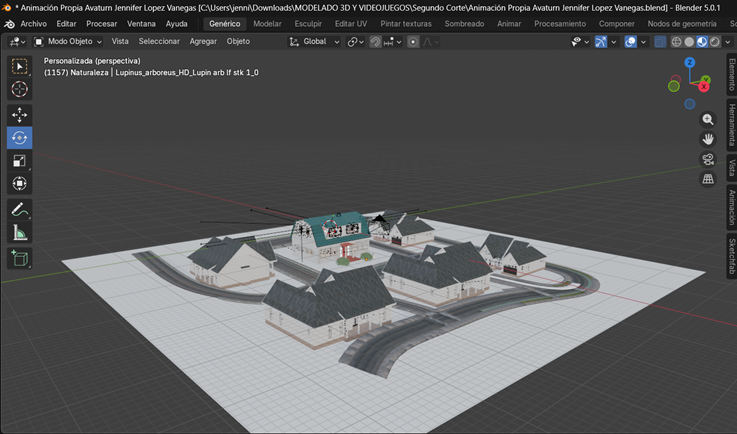Activate the Measure tool
Image resolution: width=737 pixels, height=434 pixels.
click(x=19, y=233)
